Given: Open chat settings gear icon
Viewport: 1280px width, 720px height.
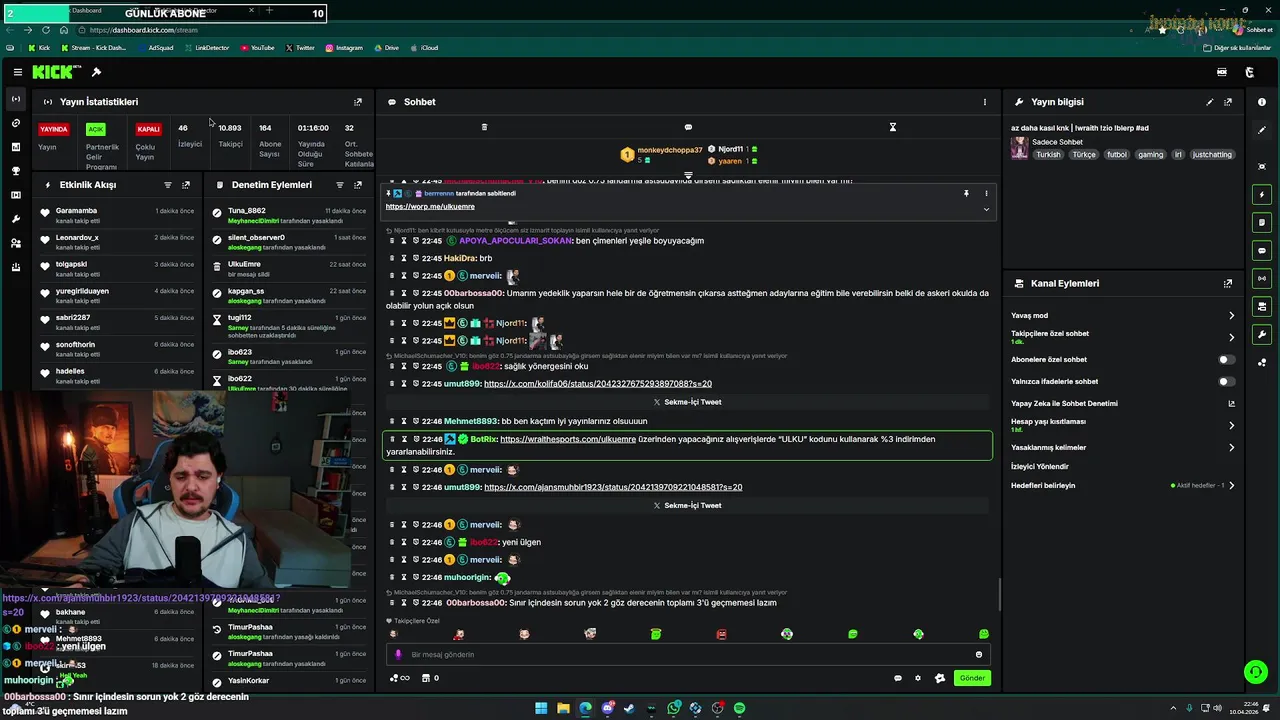Looking at the screenshot, I should (x=918, y=678).
